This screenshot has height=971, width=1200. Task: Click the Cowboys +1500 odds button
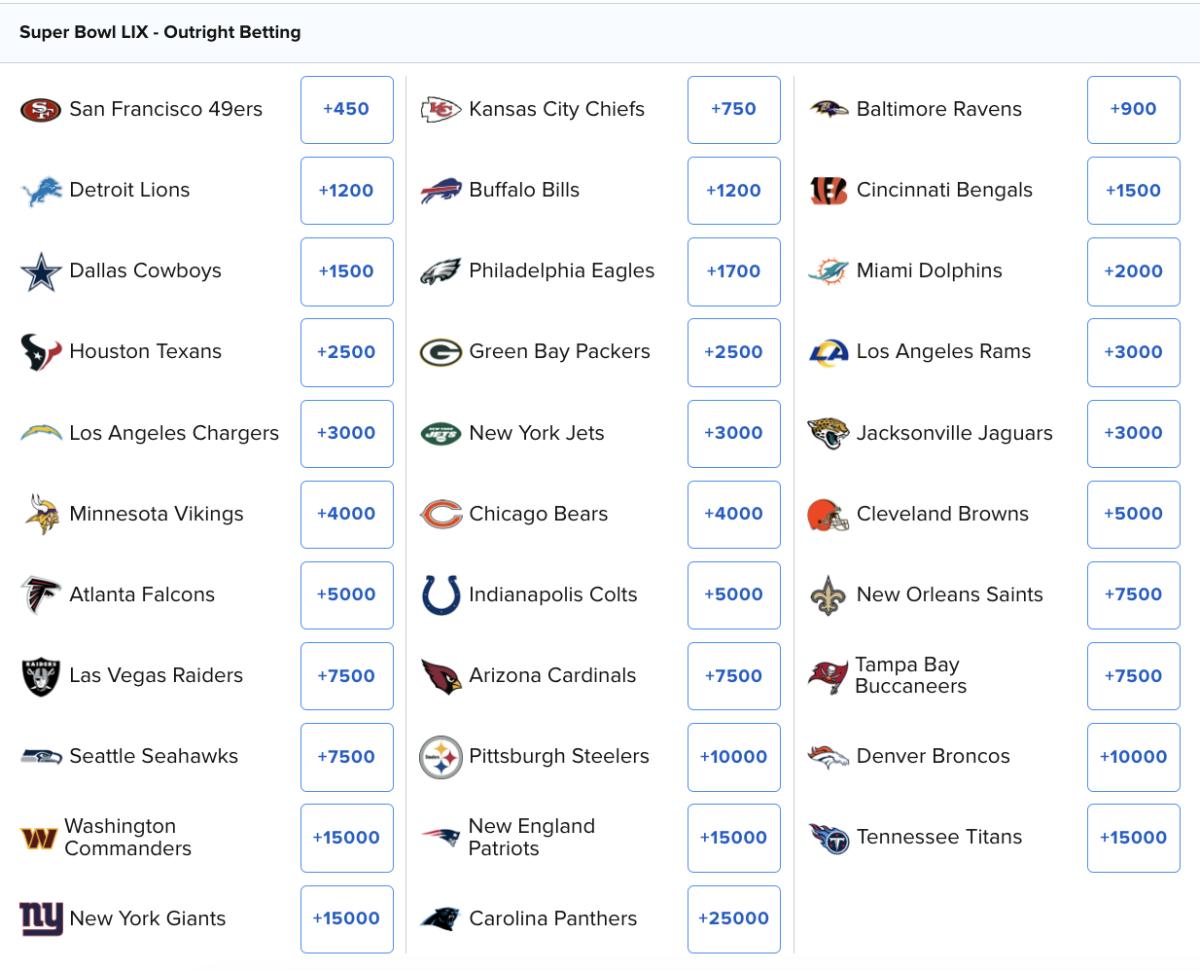[x=346, y=271]
